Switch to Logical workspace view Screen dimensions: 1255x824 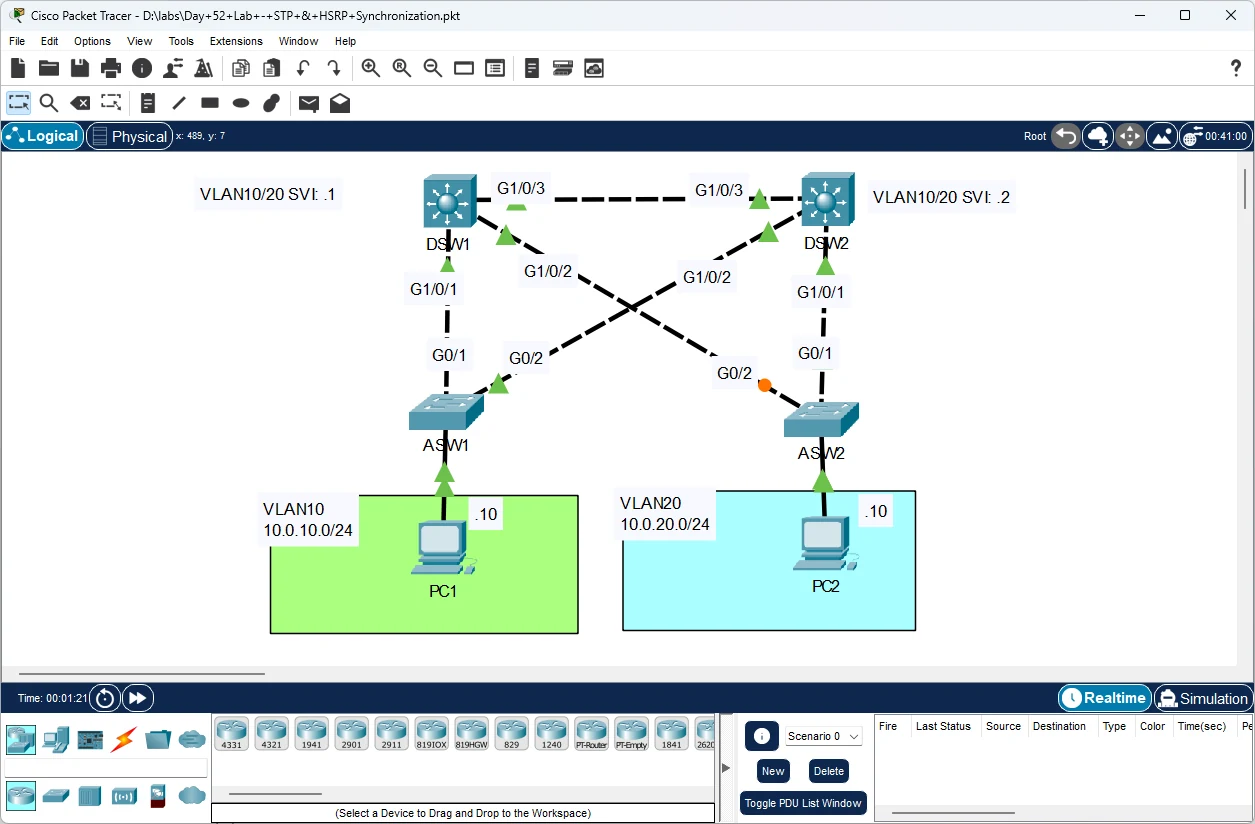(x=42, y=136)
